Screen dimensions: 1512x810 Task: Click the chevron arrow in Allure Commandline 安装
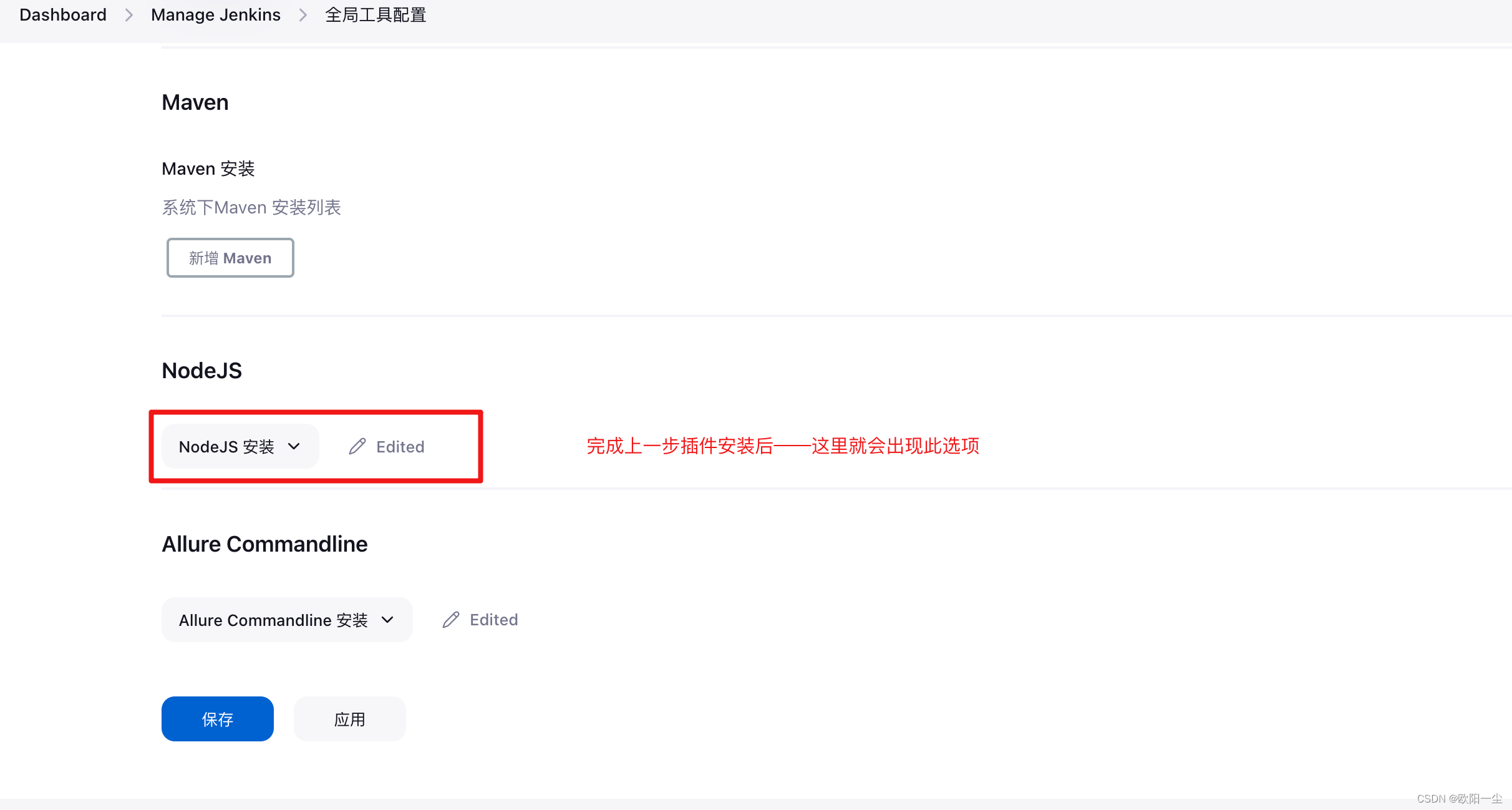coord(387,620)
